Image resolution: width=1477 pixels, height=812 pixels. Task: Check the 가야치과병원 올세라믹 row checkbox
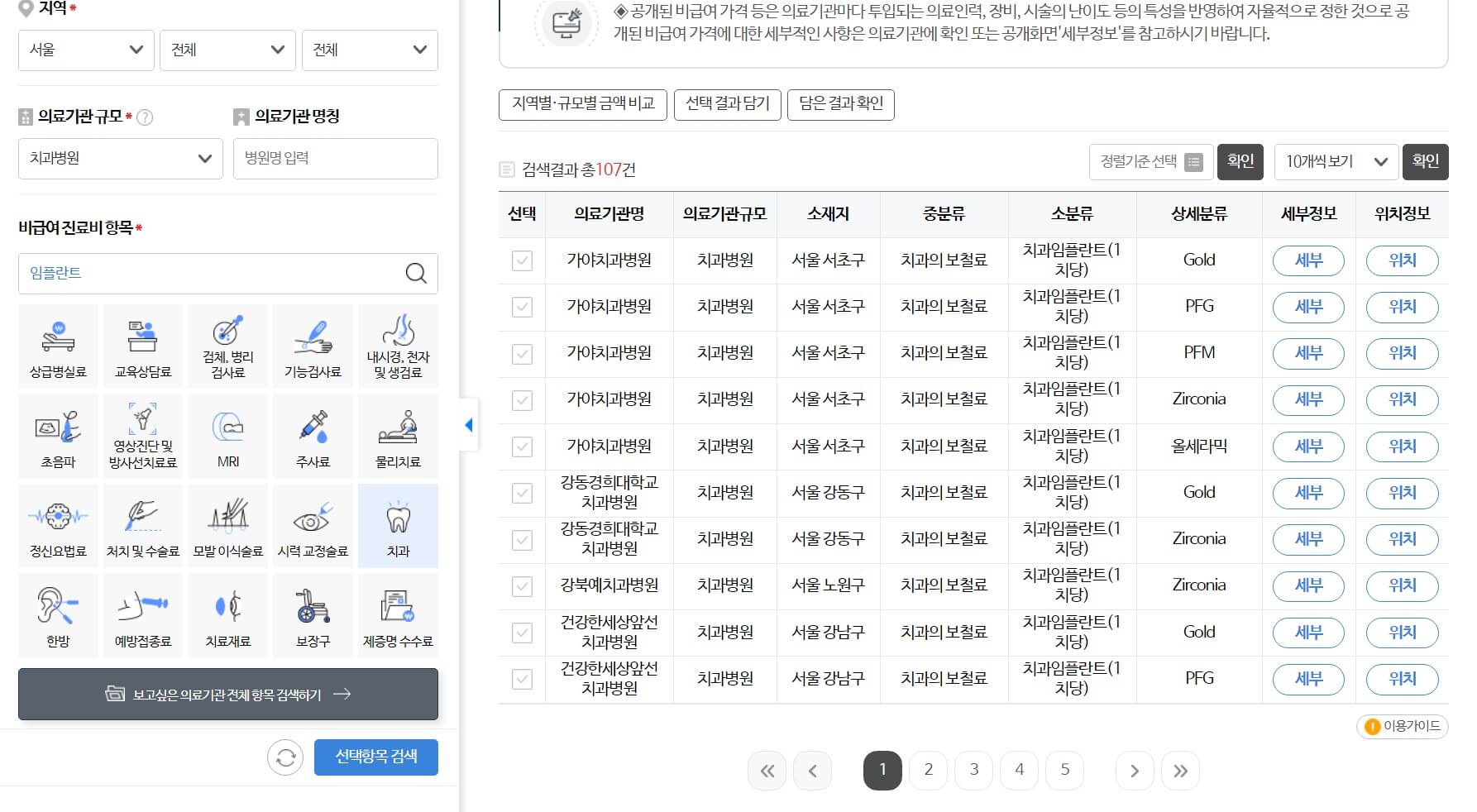(522, 447)
